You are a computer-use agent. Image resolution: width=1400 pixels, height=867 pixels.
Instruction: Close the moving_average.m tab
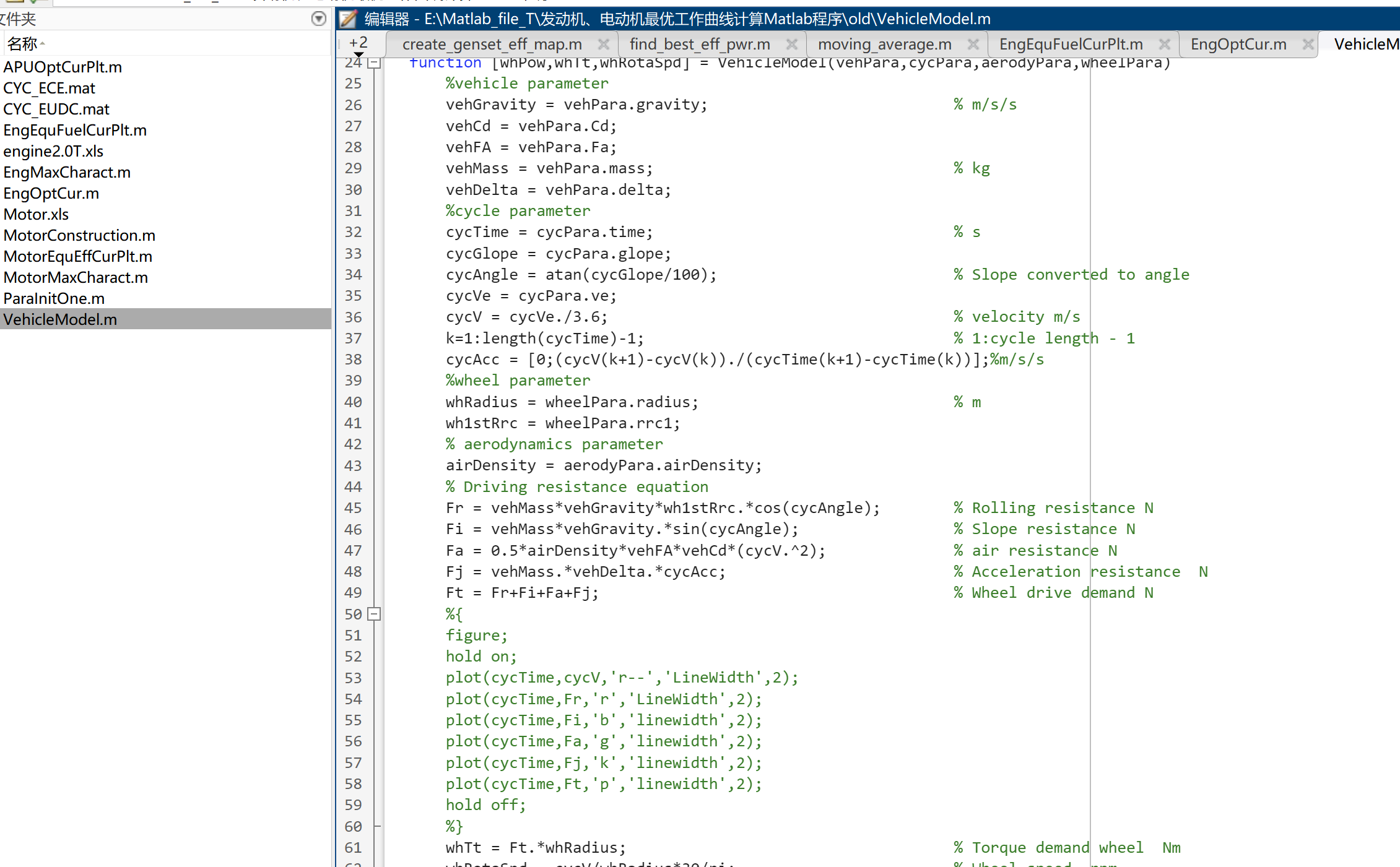(973, 44)
